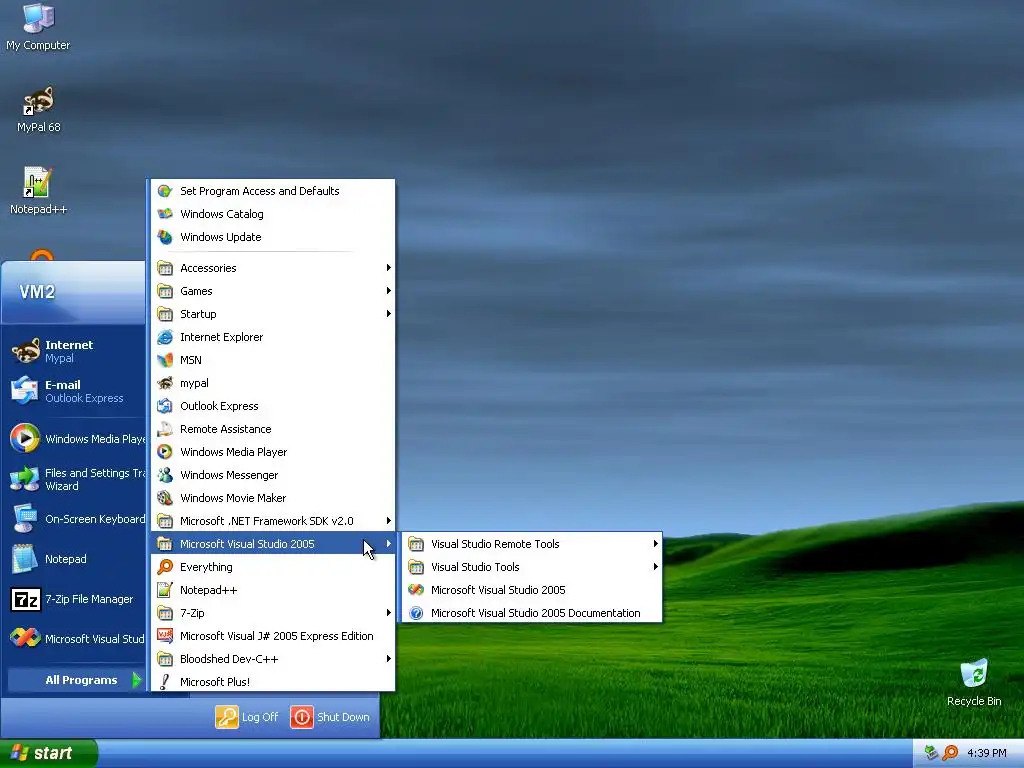The width and height of the screenshot is (1024, 768).
Task: Click the mypal raccoon icon in programs list
Action: [x=165, y=383]
